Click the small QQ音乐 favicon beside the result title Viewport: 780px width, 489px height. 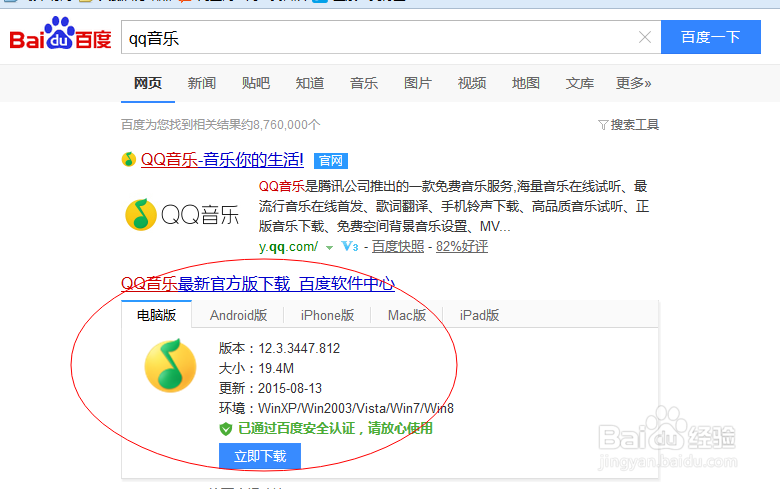pyautogui.click(x=128, y=159)
